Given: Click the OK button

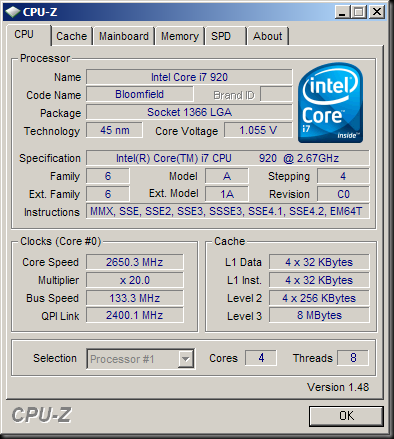Looking at the screenshot, I should (x=346, y=416).
